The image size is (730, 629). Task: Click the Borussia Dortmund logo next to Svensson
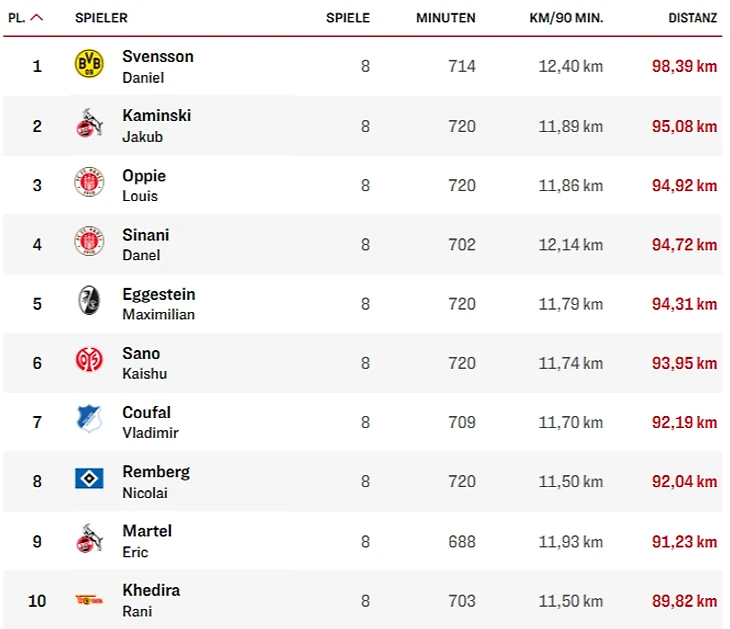pyautogui.click(x=89, y=66)
